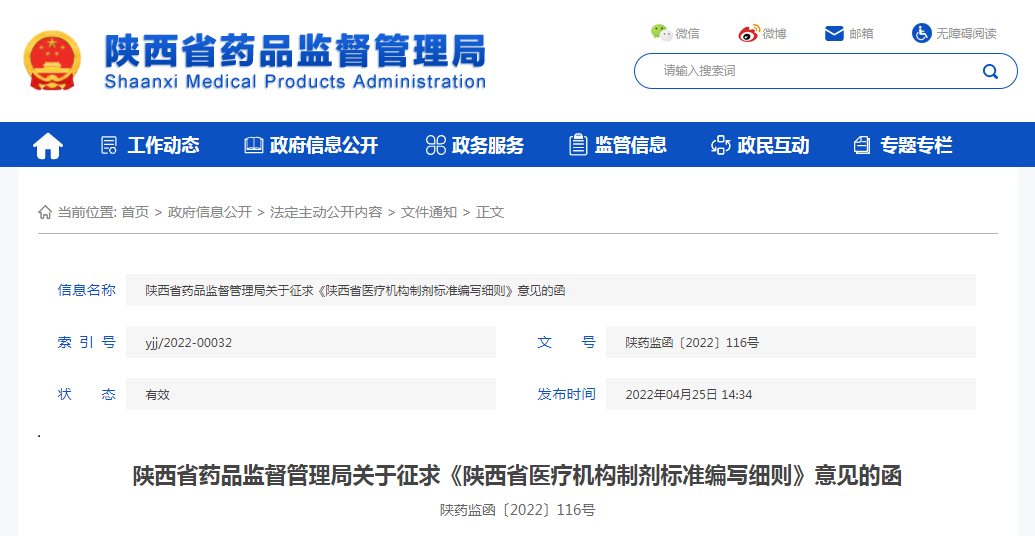The height and width of the screenshot is (536, 1035).
Task: Open the 工作动态 menu
Action: click(163, 145)
